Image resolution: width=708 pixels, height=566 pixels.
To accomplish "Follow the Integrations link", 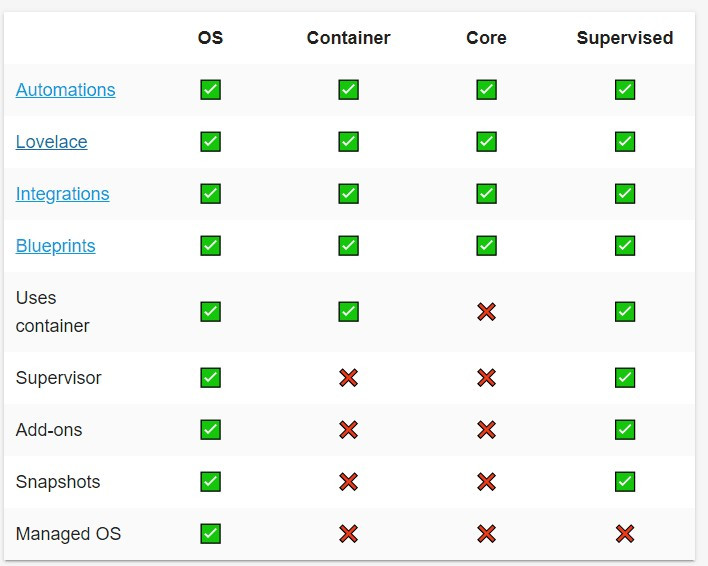I will pos(62,194).
